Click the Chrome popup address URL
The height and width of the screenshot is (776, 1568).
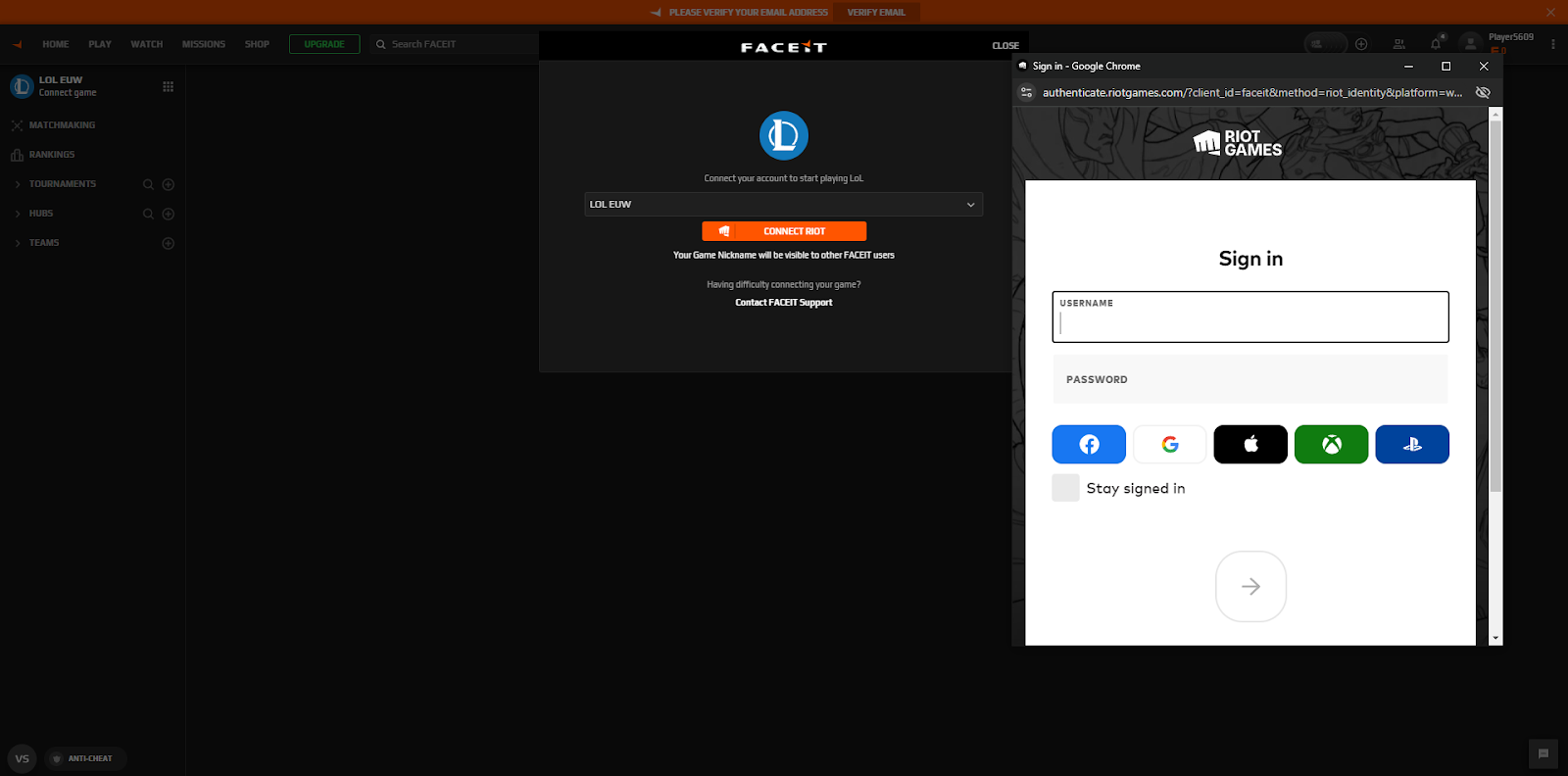1252,93
